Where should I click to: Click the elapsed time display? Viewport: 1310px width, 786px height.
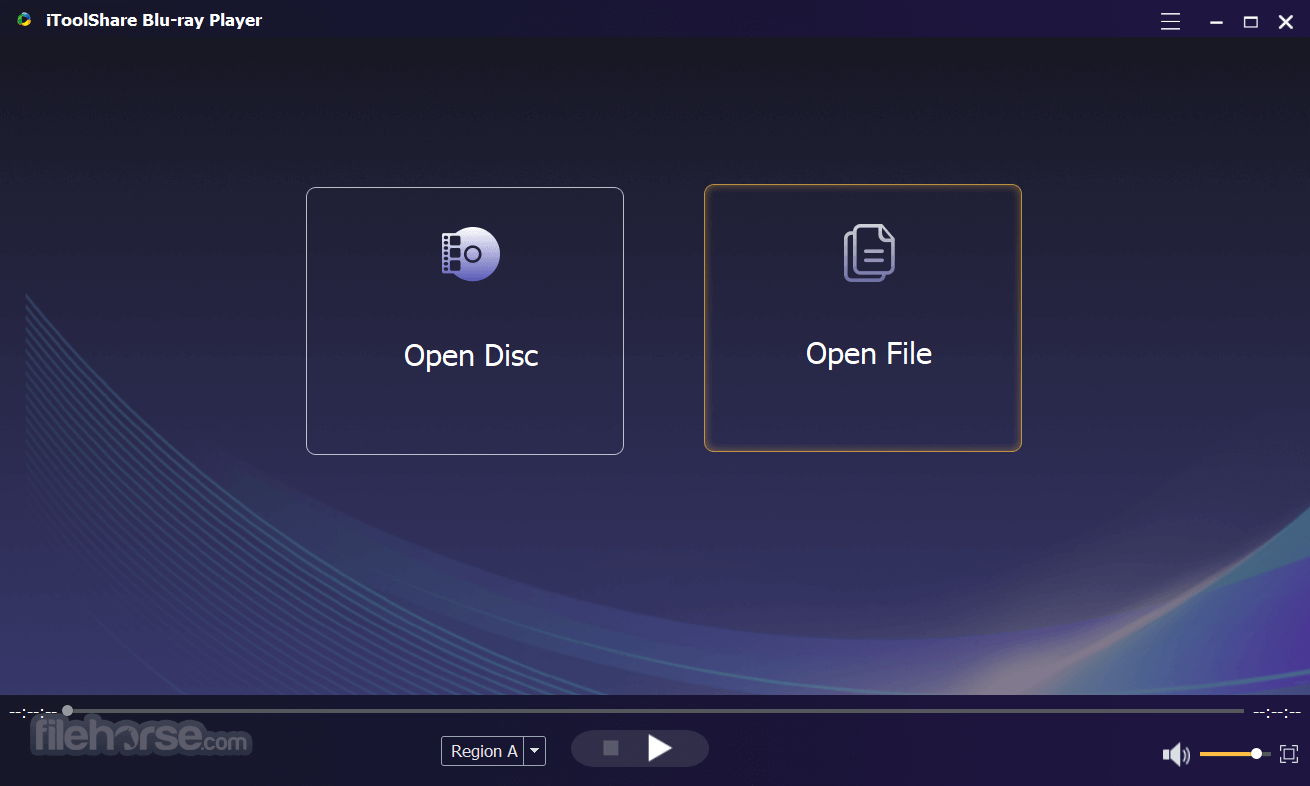pyautogui.click(x=33, y=712)
